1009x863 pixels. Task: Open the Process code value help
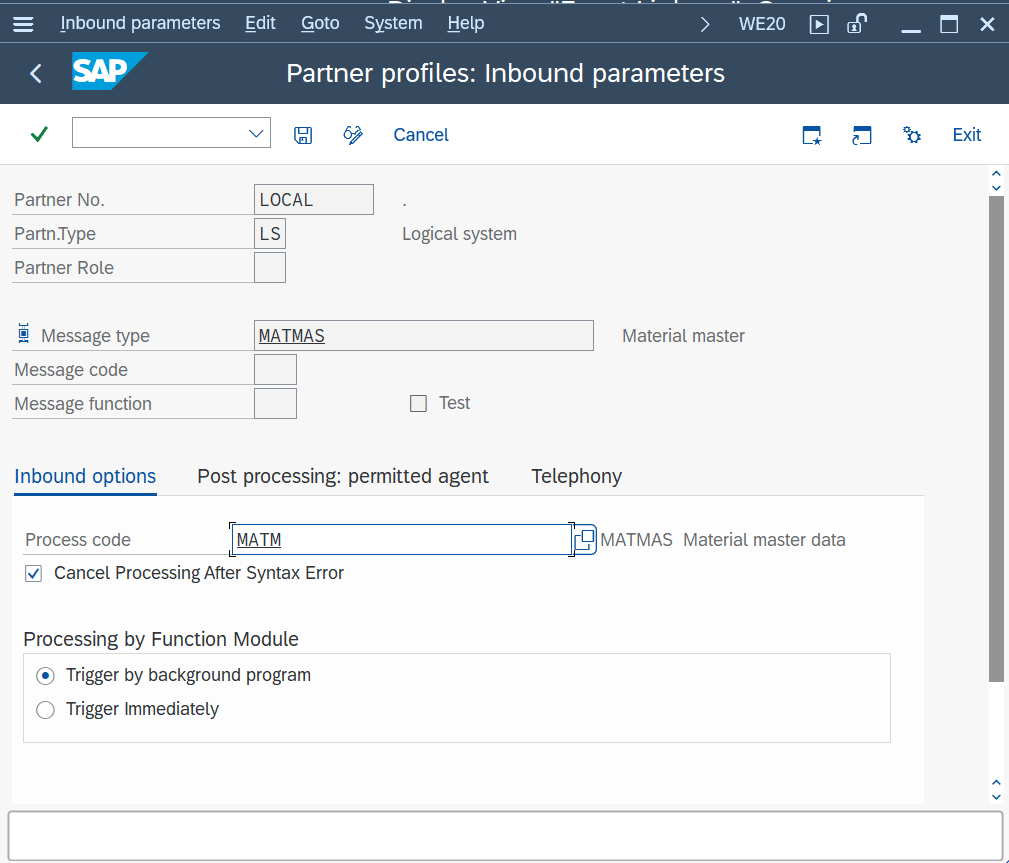click(x=585, y=540)
